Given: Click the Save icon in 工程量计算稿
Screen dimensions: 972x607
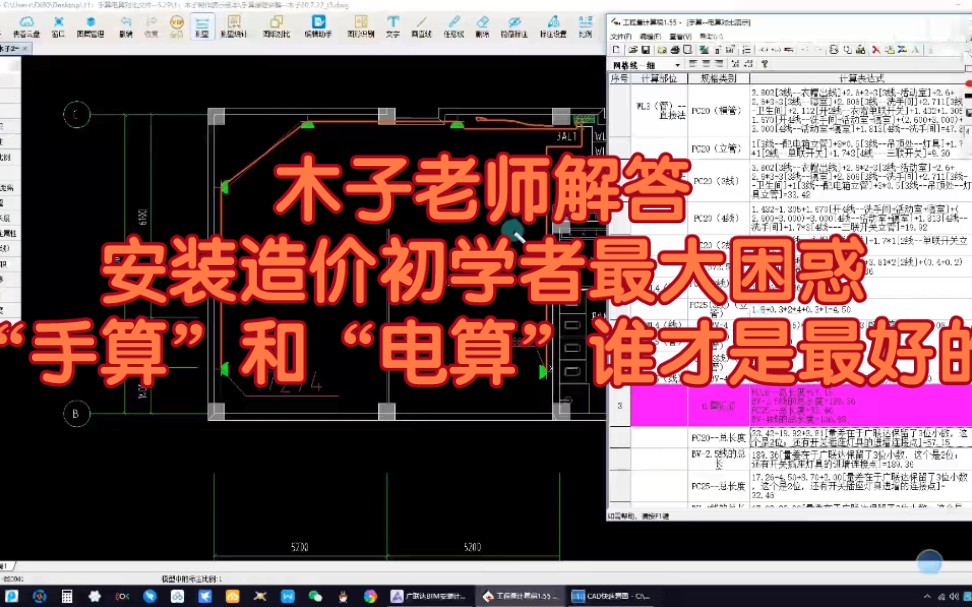Looking at the screenshot, I should pos(644,49).
